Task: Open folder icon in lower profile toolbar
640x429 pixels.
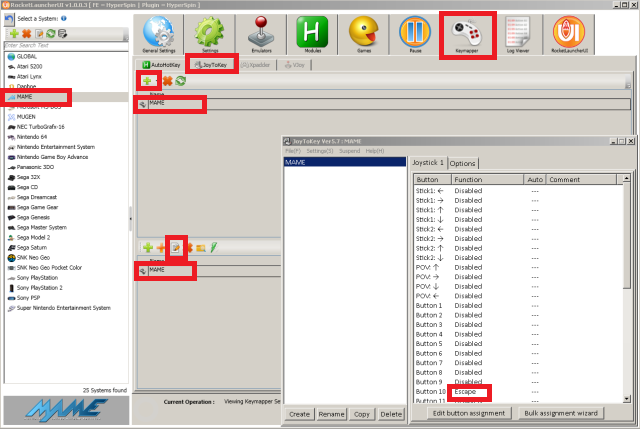Action: point(200,247)
